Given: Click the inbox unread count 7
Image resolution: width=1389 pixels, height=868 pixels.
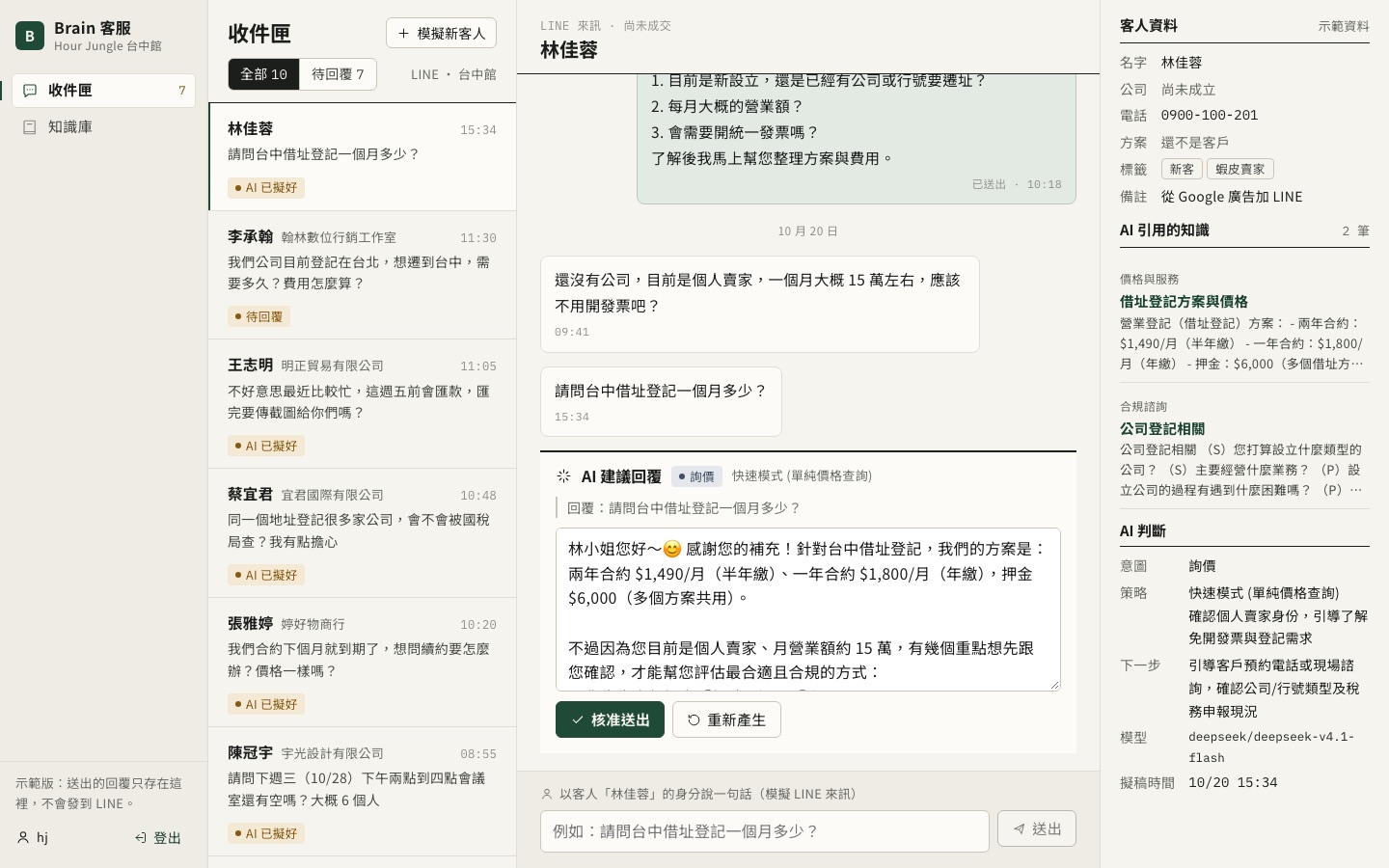Looking at the screenshot, I should click(182, 91).
